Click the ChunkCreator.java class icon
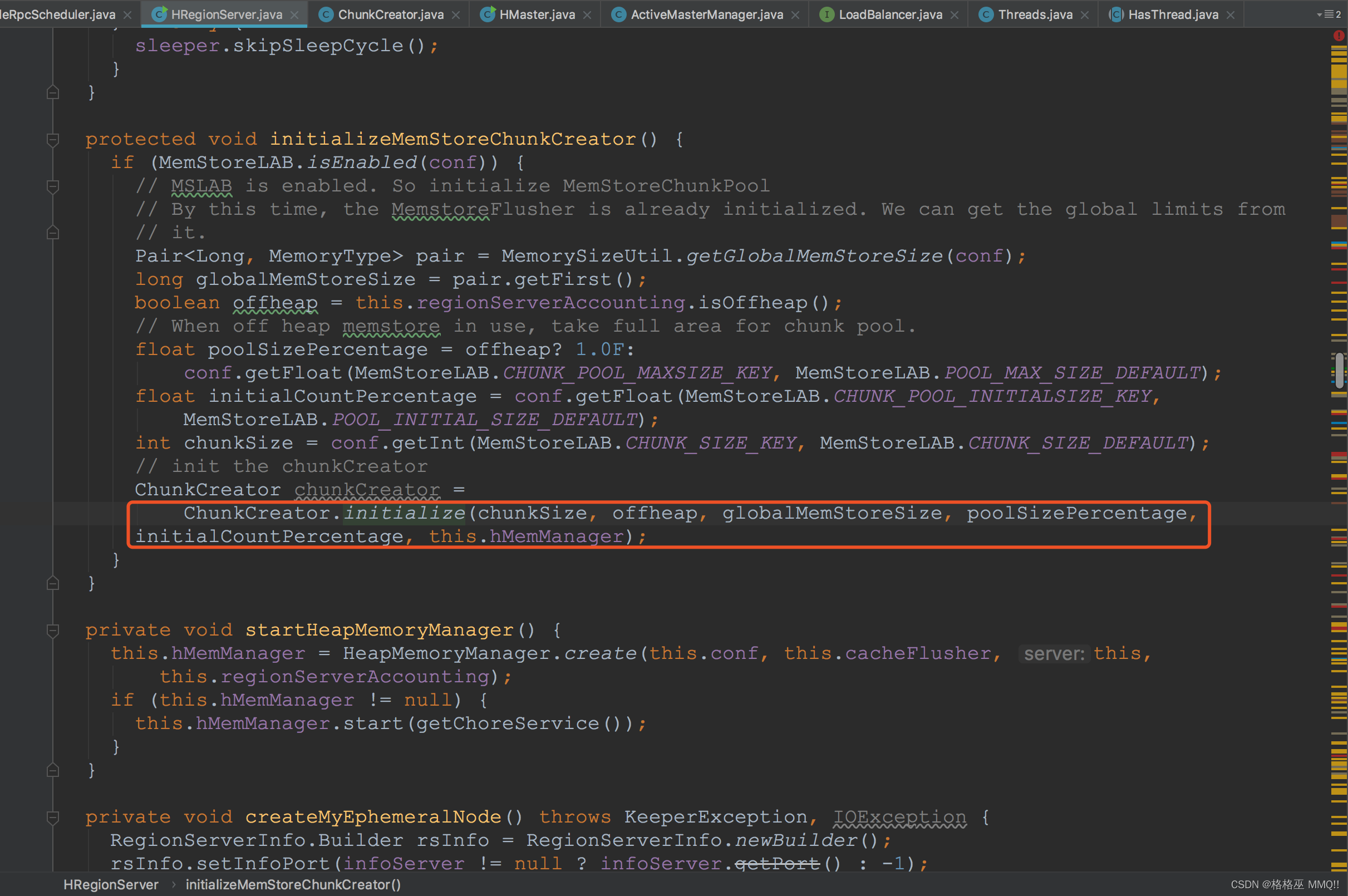 tap(326, 14)
